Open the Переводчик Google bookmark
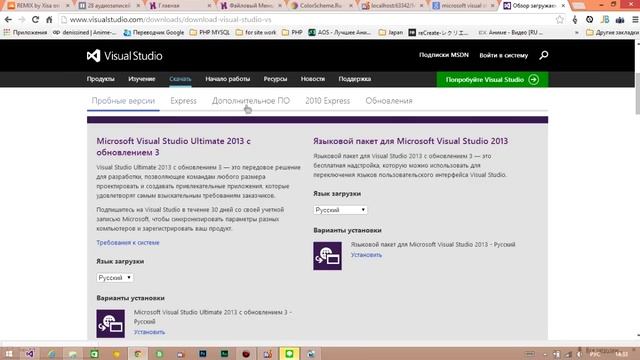 [x=154, y=32]
